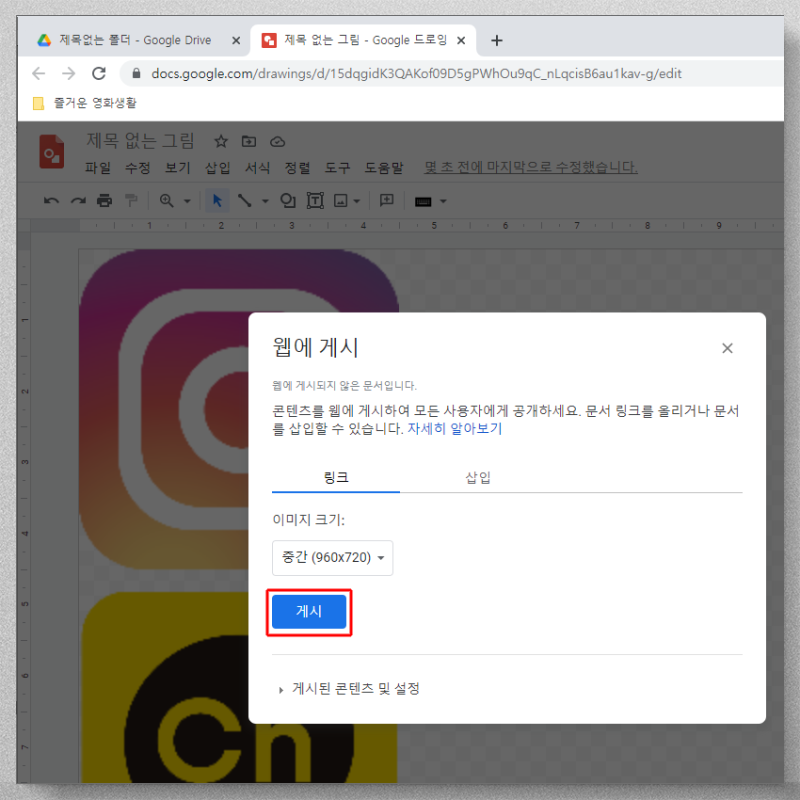Viewport: 800px width, 800px height.
Task: Open the 도움말 menu
Action: 384,167
